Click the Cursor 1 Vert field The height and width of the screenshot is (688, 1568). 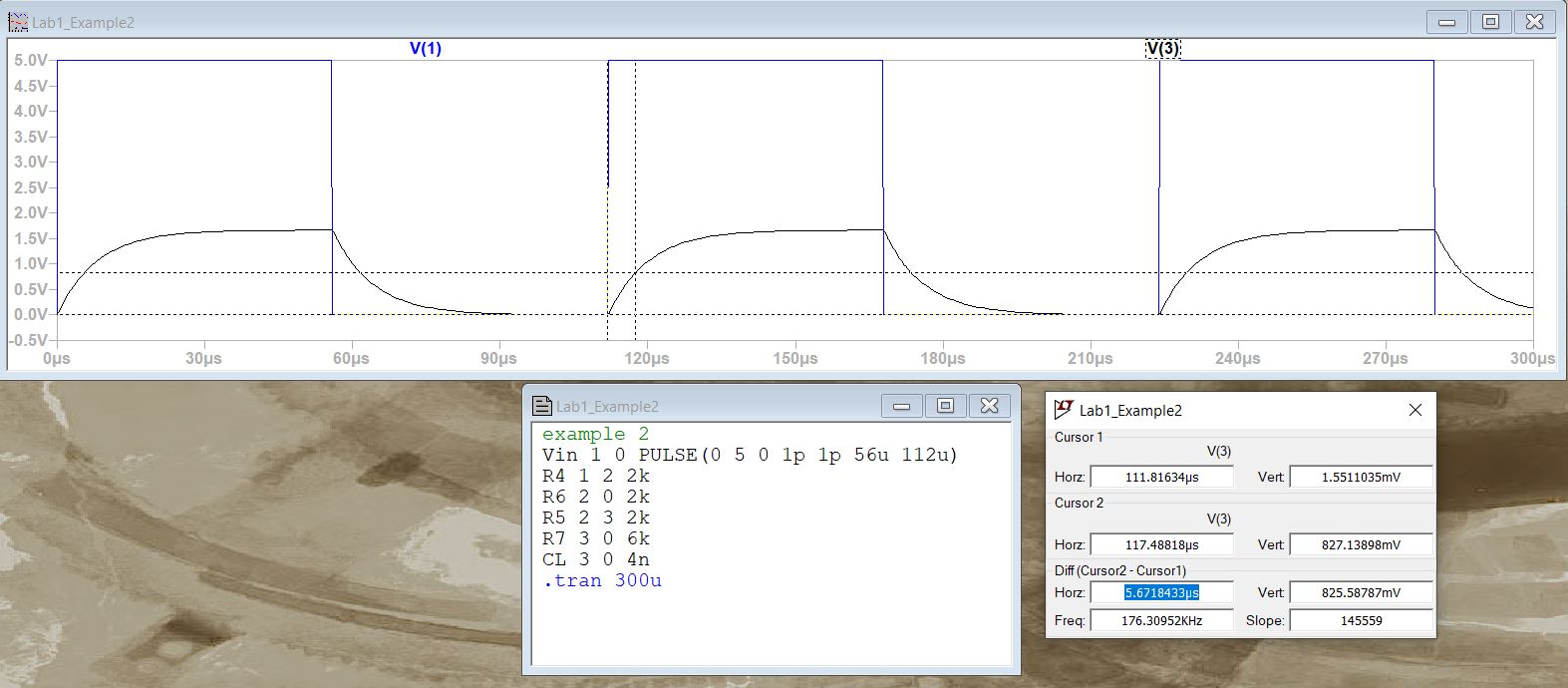(1361, 478)
